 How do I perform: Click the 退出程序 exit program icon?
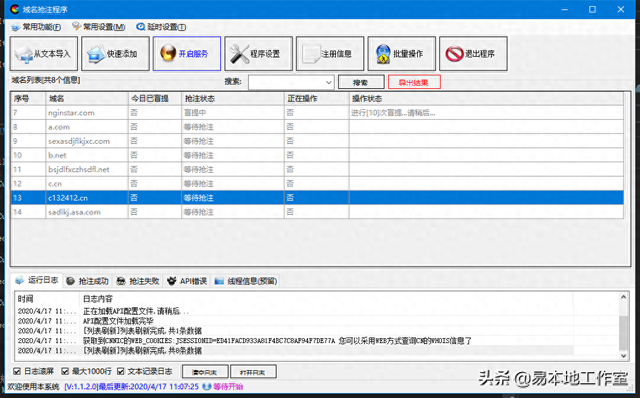pos(473,53)
